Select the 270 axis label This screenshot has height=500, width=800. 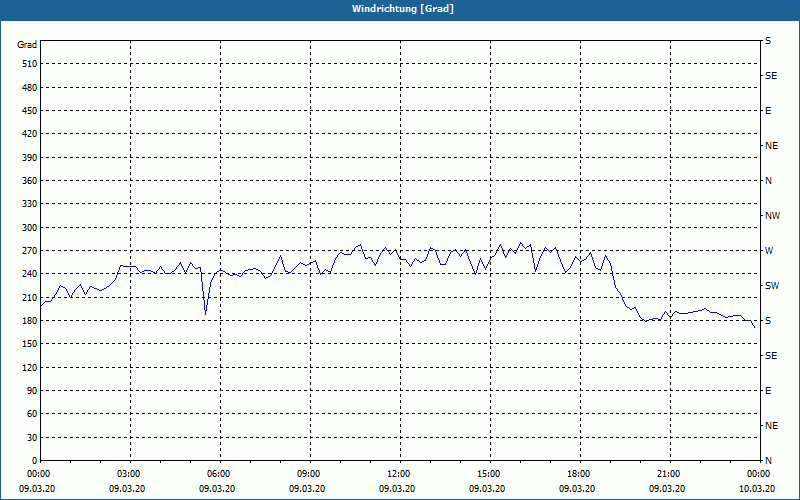(30, 251)
